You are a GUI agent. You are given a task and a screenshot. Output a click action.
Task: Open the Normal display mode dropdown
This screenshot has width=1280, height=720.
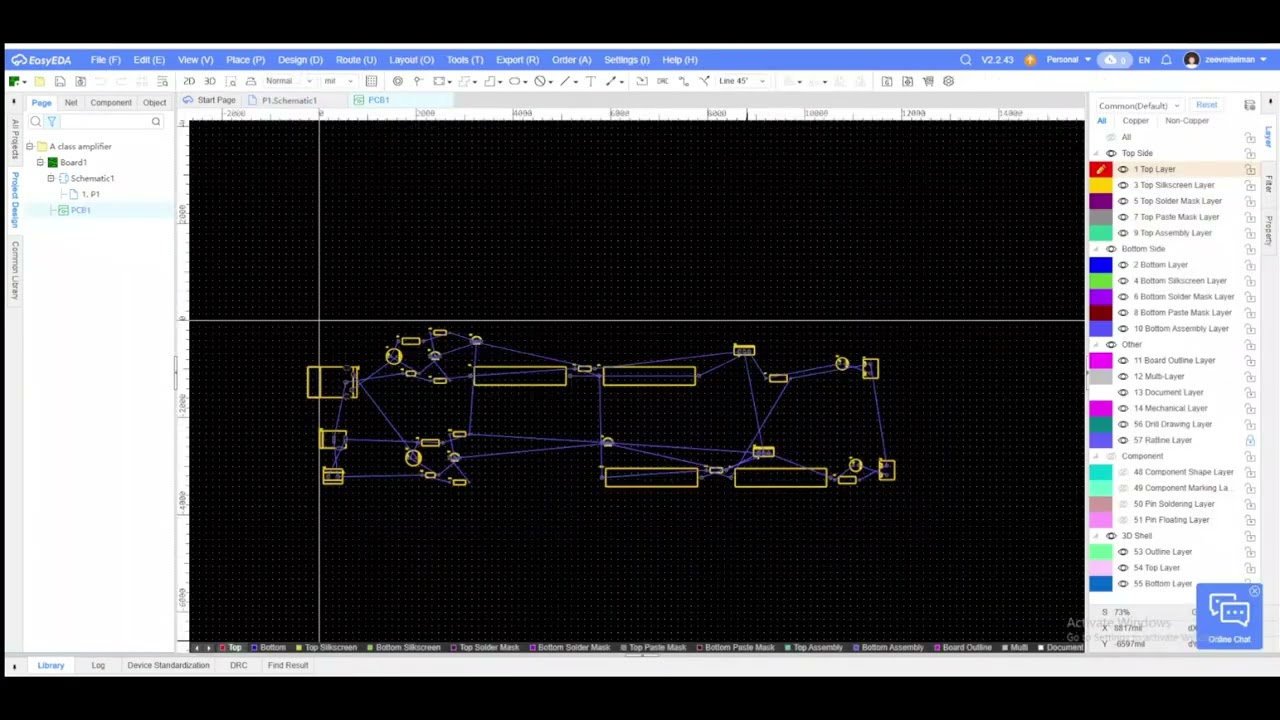[x=288, y=81]
